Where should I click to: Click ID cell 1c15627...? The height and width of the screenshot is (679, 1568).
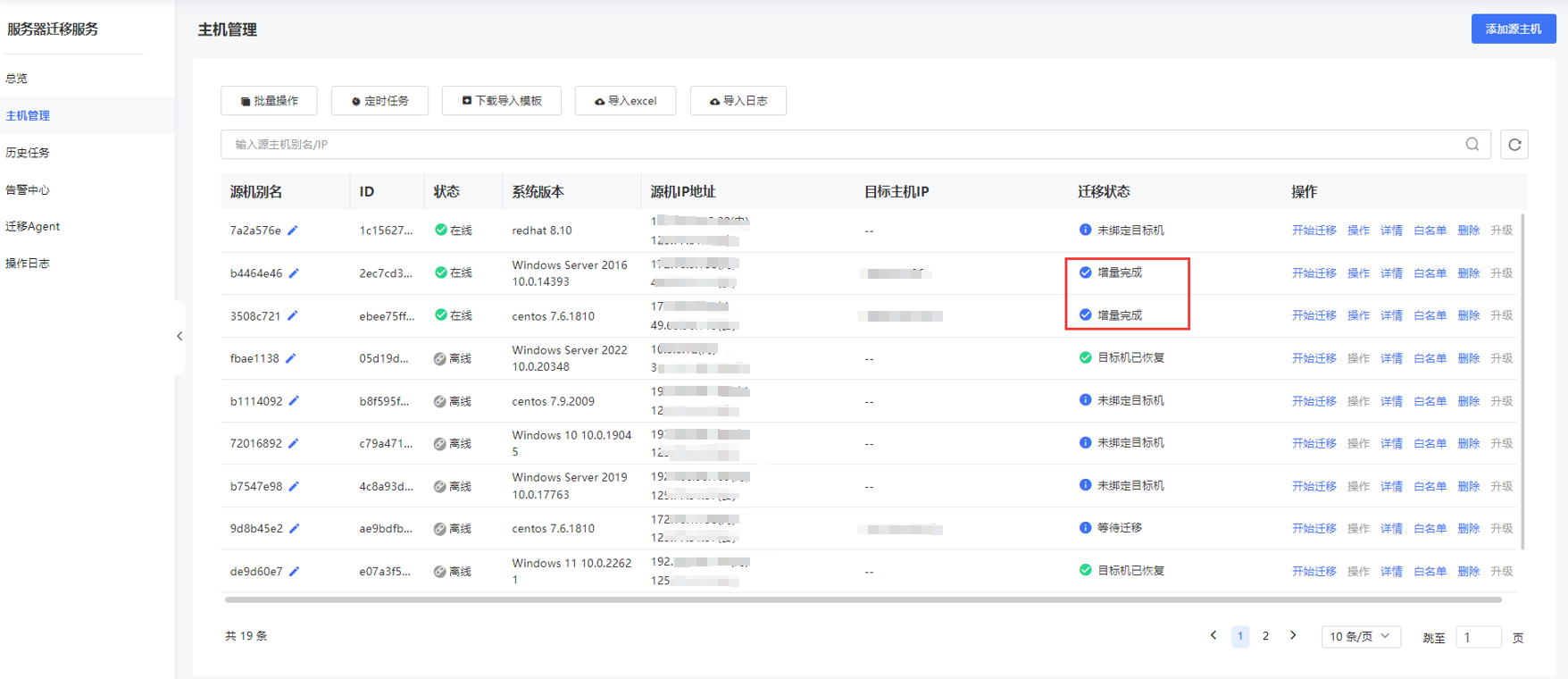(386, 231)
